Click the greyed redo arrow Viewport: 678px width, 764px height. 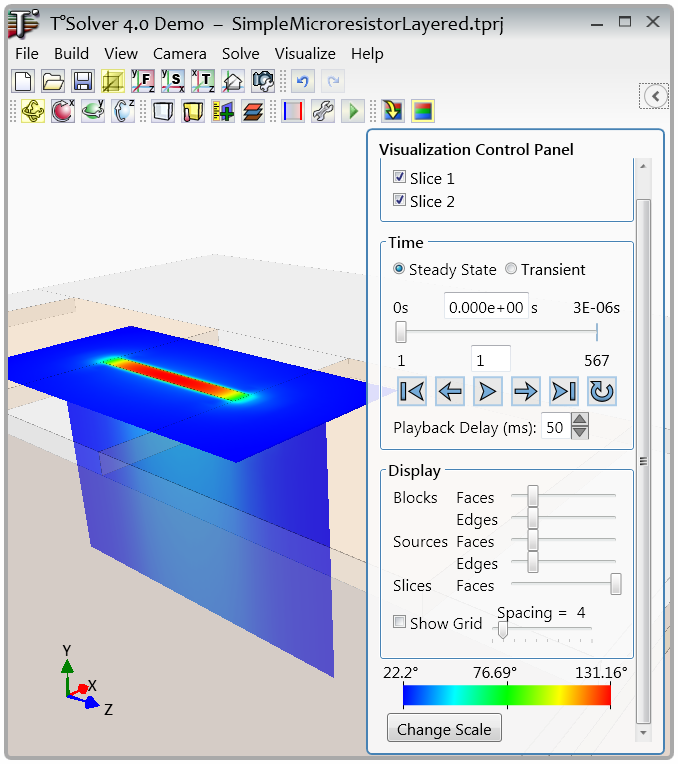[x=333, y=81]
